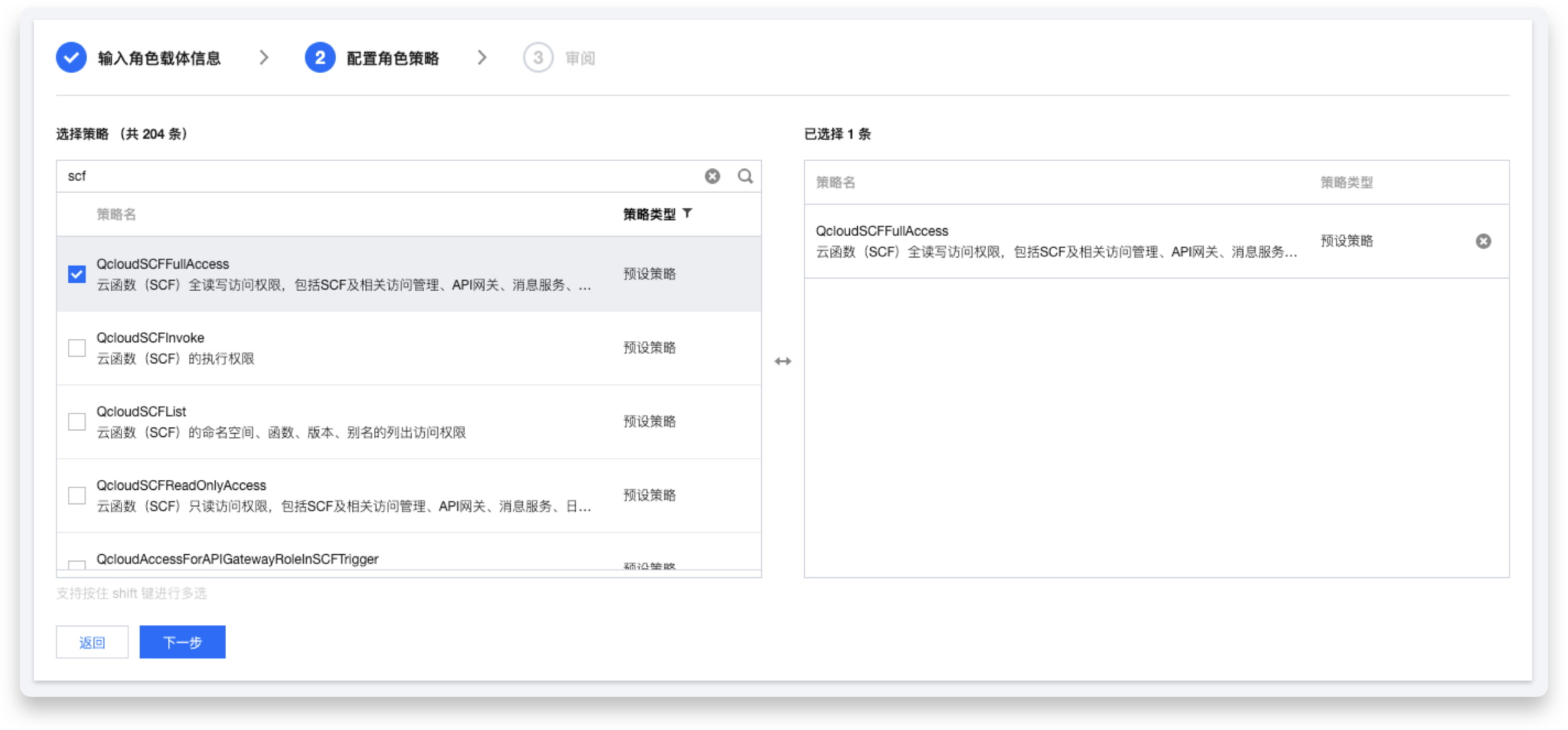The image size is (1568, 730).
Task: Click 预设策略 in the selected list
Action: tap(1347, 241)
